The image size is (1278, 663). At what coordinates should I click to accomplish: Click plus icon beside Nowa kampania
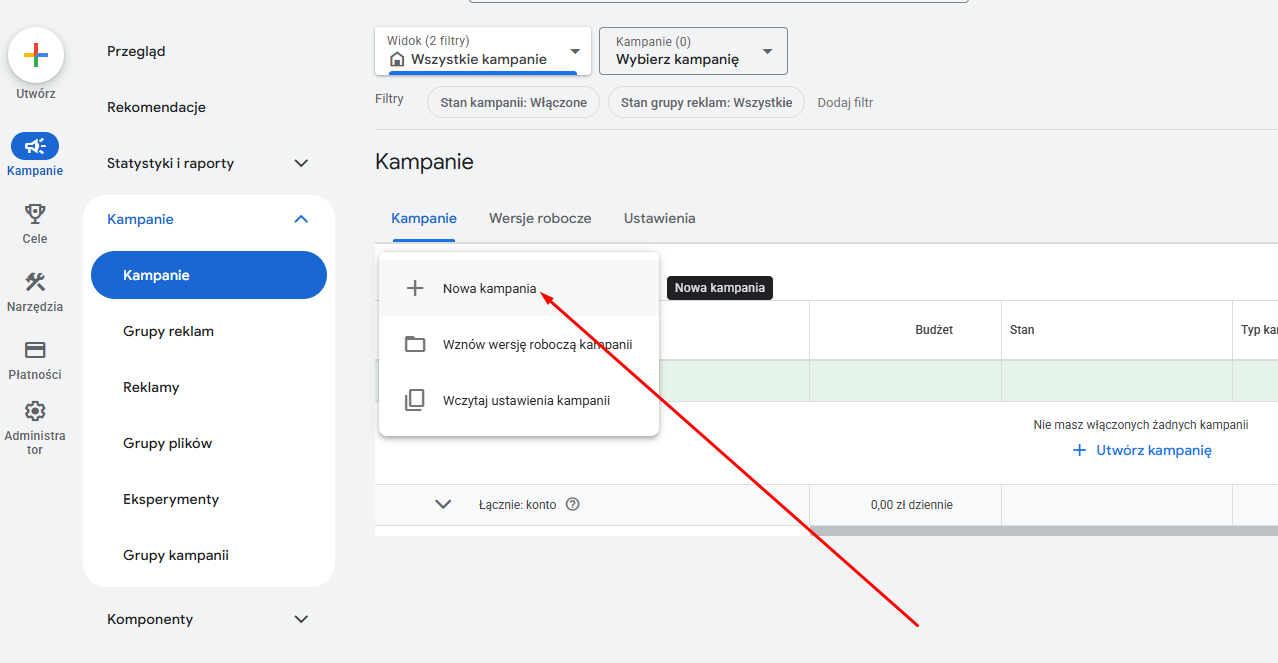coord(415,289)
